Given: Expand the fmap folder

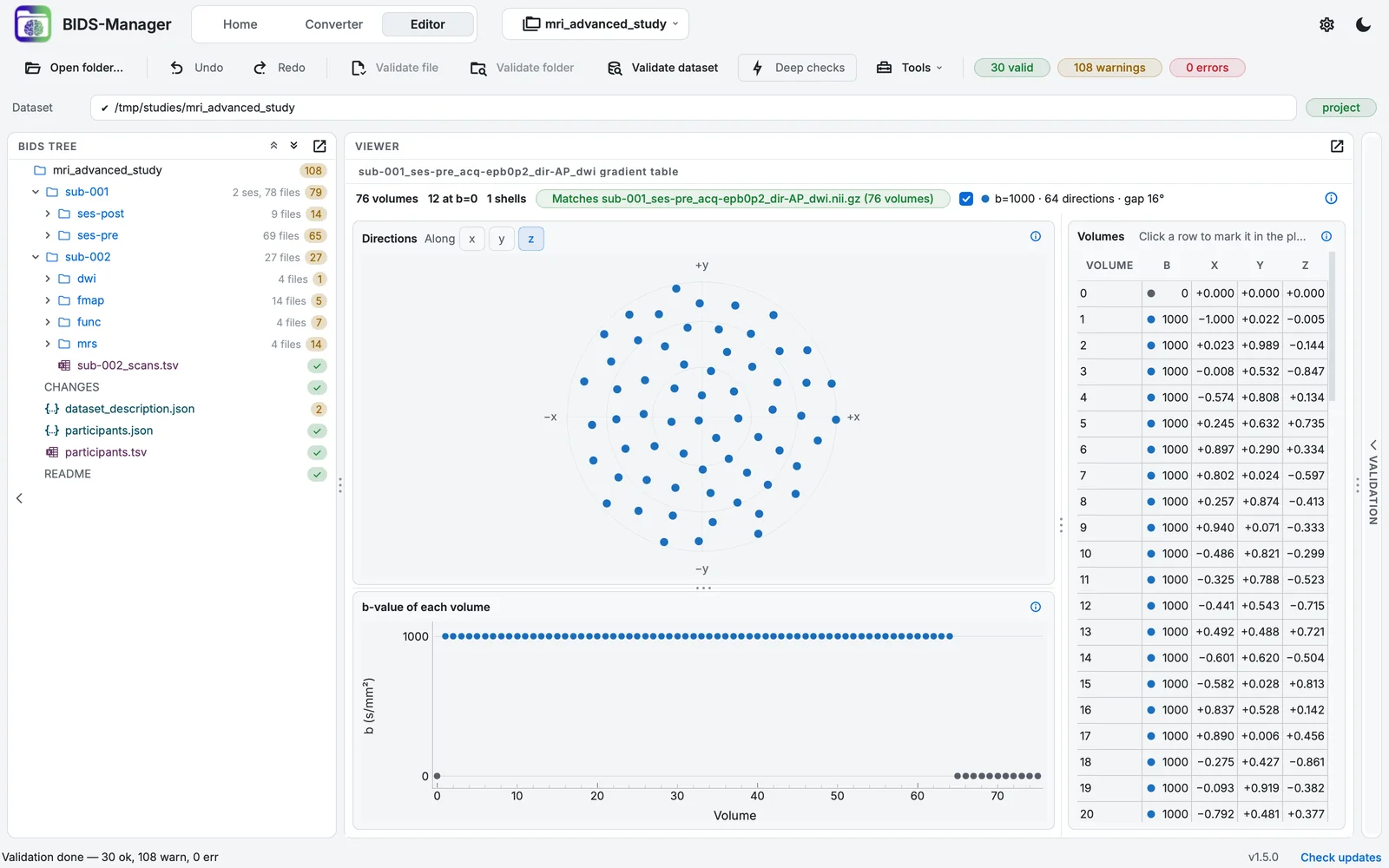Looking at the screenshot, I should tap(48, 300).
